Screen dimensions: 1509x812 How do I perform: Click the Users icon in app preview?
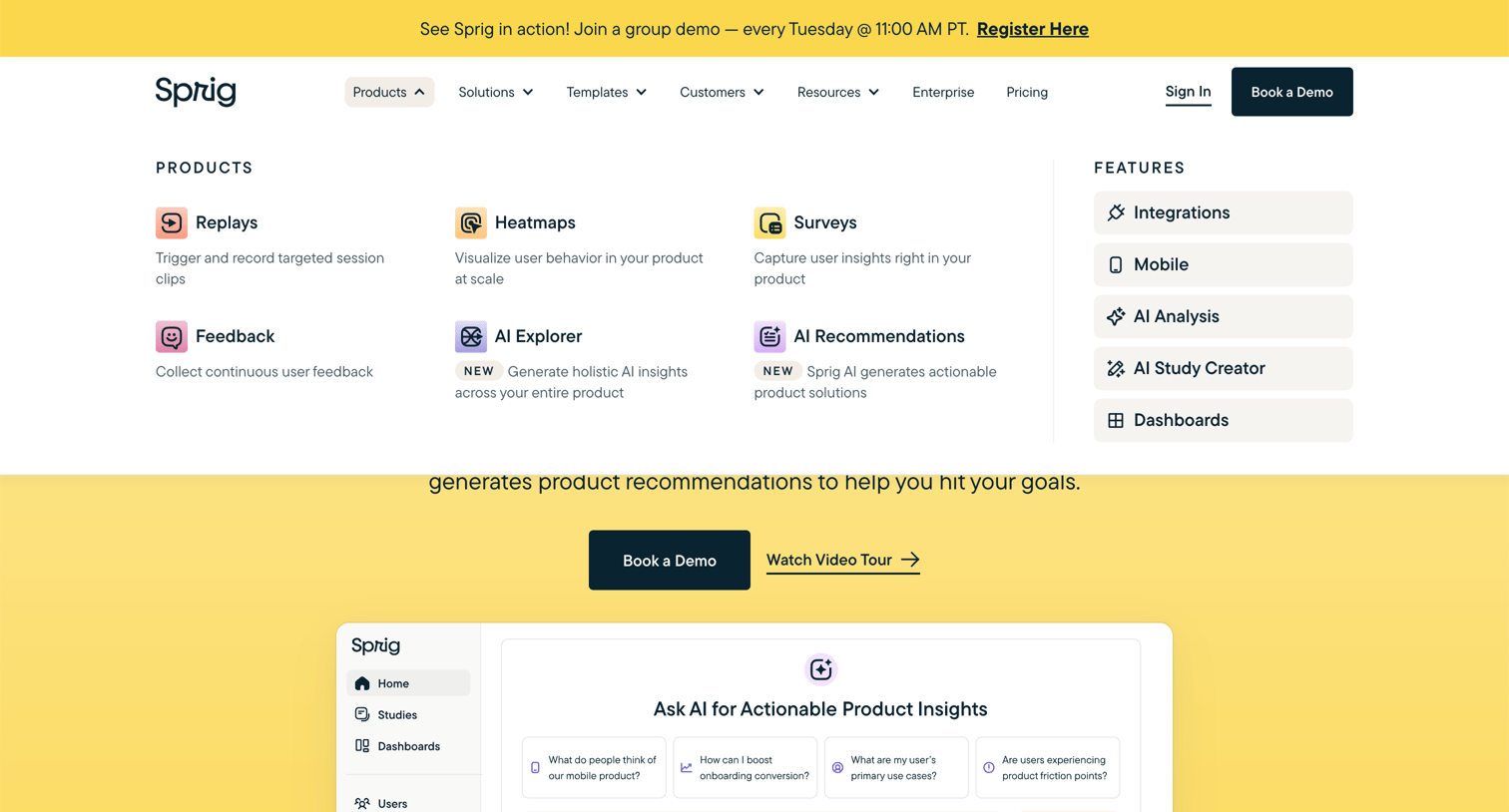[x=362, y=803]
